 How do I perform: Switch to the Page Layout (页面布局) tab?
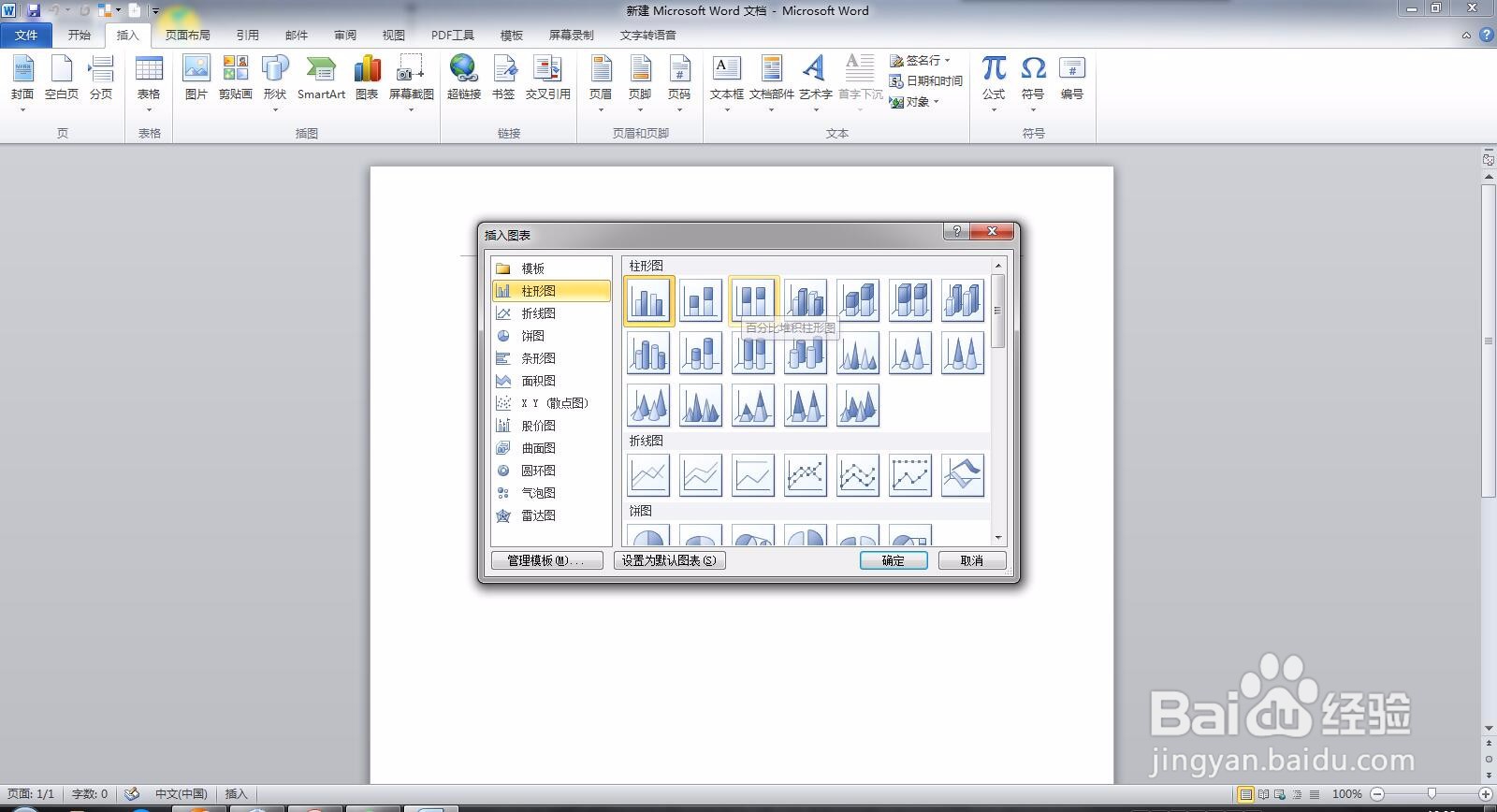(188, 36)
